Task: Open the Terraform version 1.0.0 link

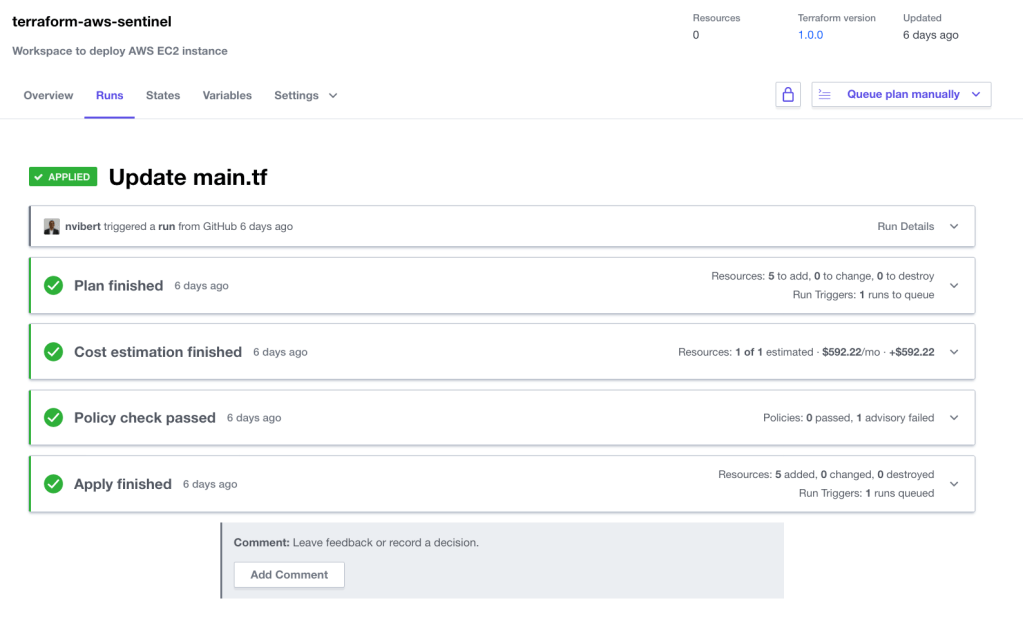Action: tap(810, 35)
